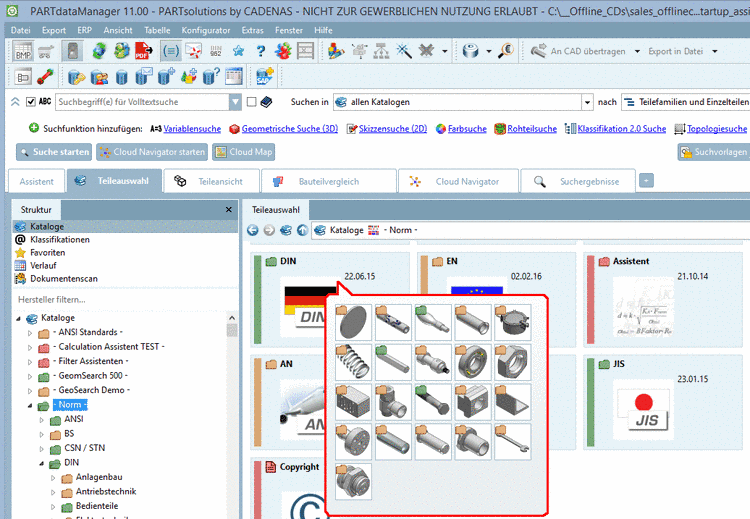Open the Konfigurator menu
Image resolution: width=750 pixels, height=519 pixels.
pyautogui.click(x=205, y=30)
